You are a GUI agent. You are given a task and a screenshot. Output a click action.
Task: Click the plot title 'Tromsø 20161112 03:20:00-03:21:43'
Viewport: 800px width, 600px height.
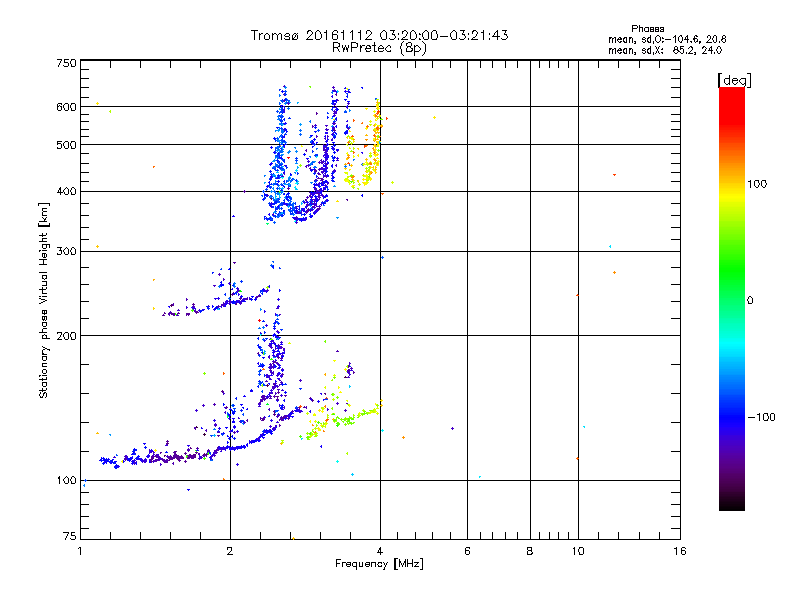[x=379, y=35]
